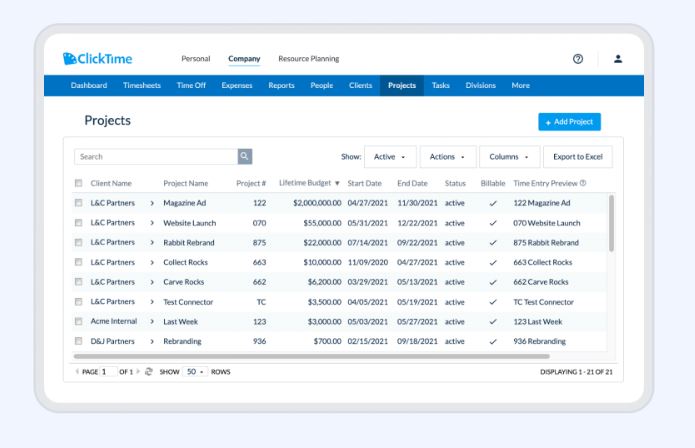Switch to the Personal tab
This screenshot has height=448, width=695.
(x=195, y=58)
